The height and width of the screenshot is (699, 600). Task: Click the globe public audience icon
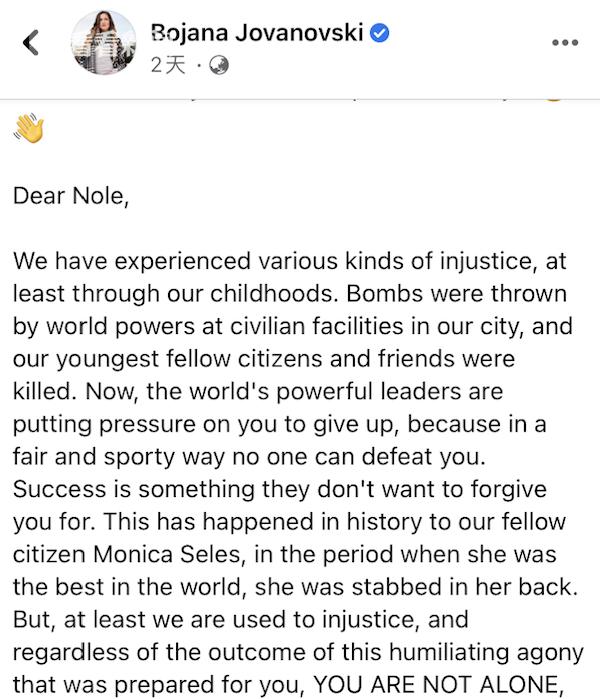[x=219, y=65]
